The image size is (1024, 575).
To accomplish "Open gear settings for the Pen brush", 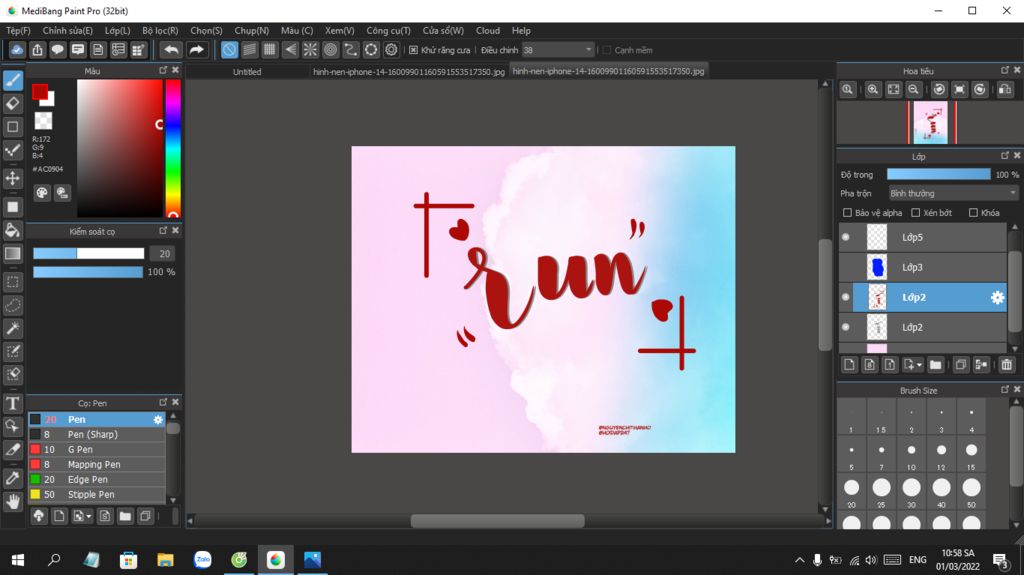I will [x=157, y=419].
